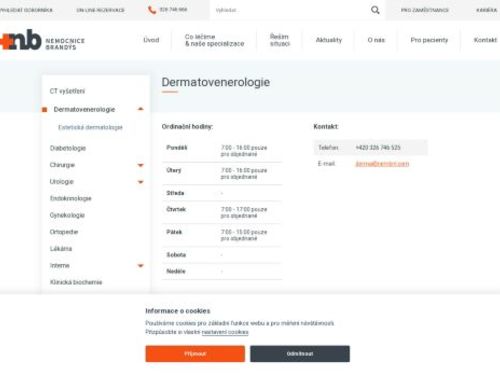
Task: Open the Pro zaměstnance top link
Action: [x=425, y=10]
